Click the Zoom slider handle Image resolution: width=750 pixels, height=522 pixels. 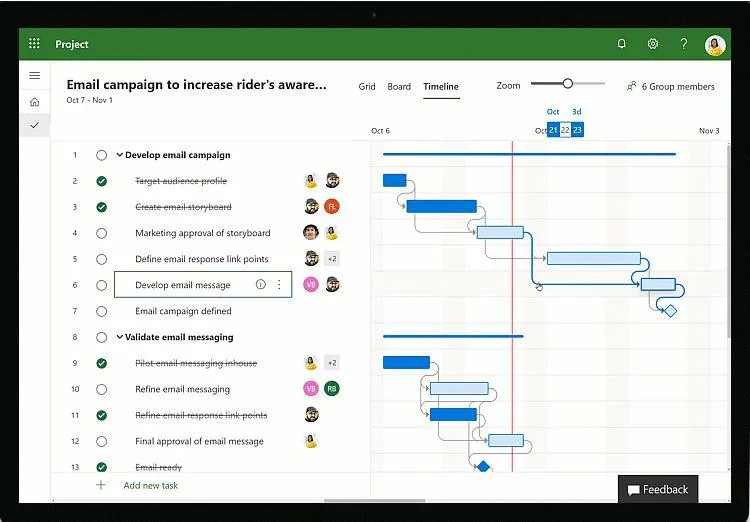(x=567, y=83)
